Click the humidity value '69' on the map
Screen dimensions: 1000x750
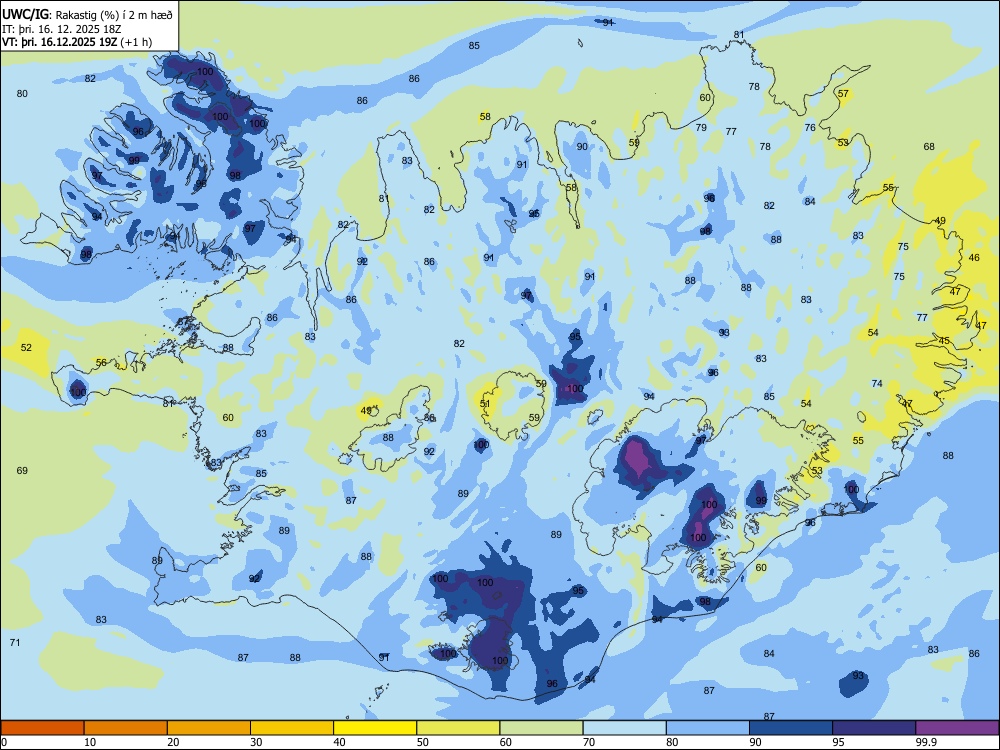(22, 471)
